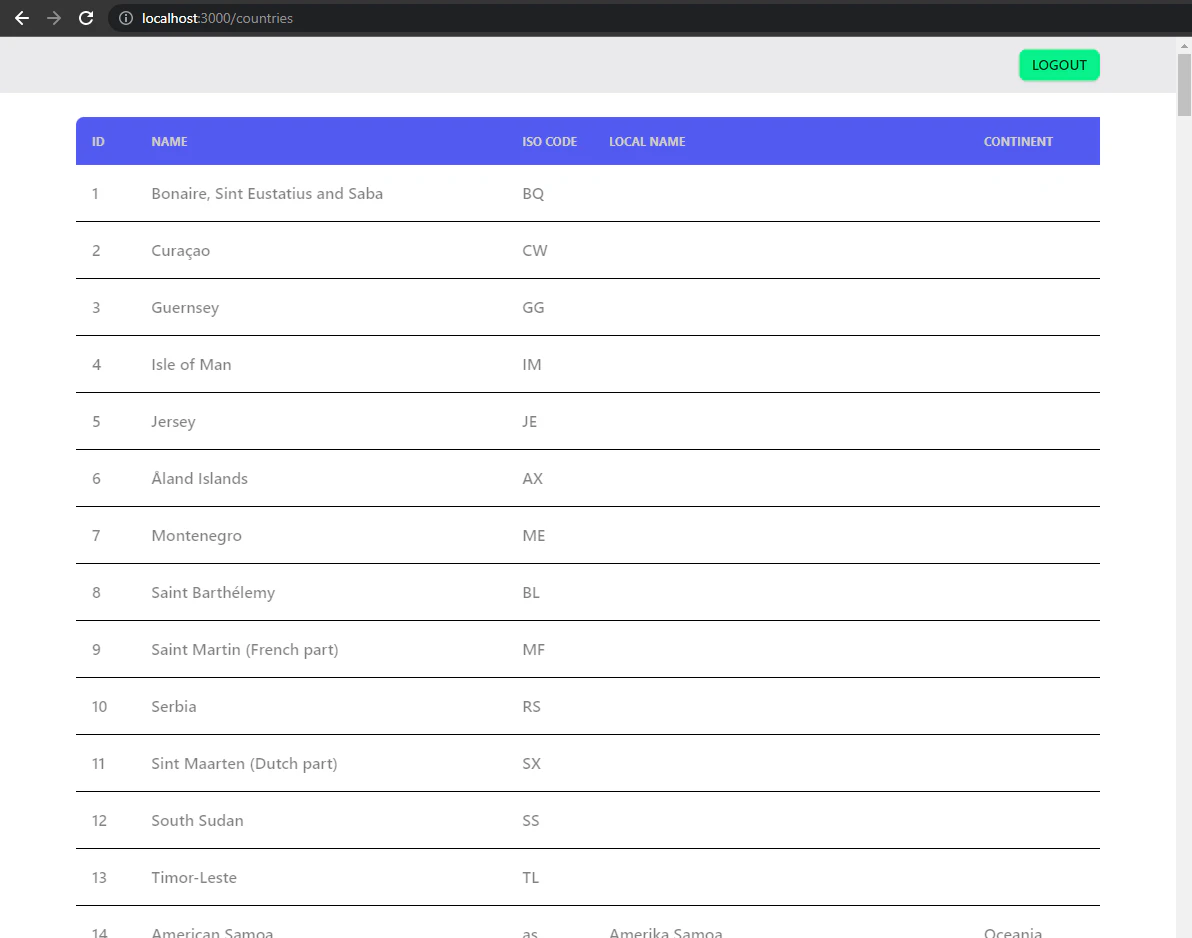Select the South Sudan row
This screenshot has height=938, width=1192.
pyautogui.click(x=400, y=820)
